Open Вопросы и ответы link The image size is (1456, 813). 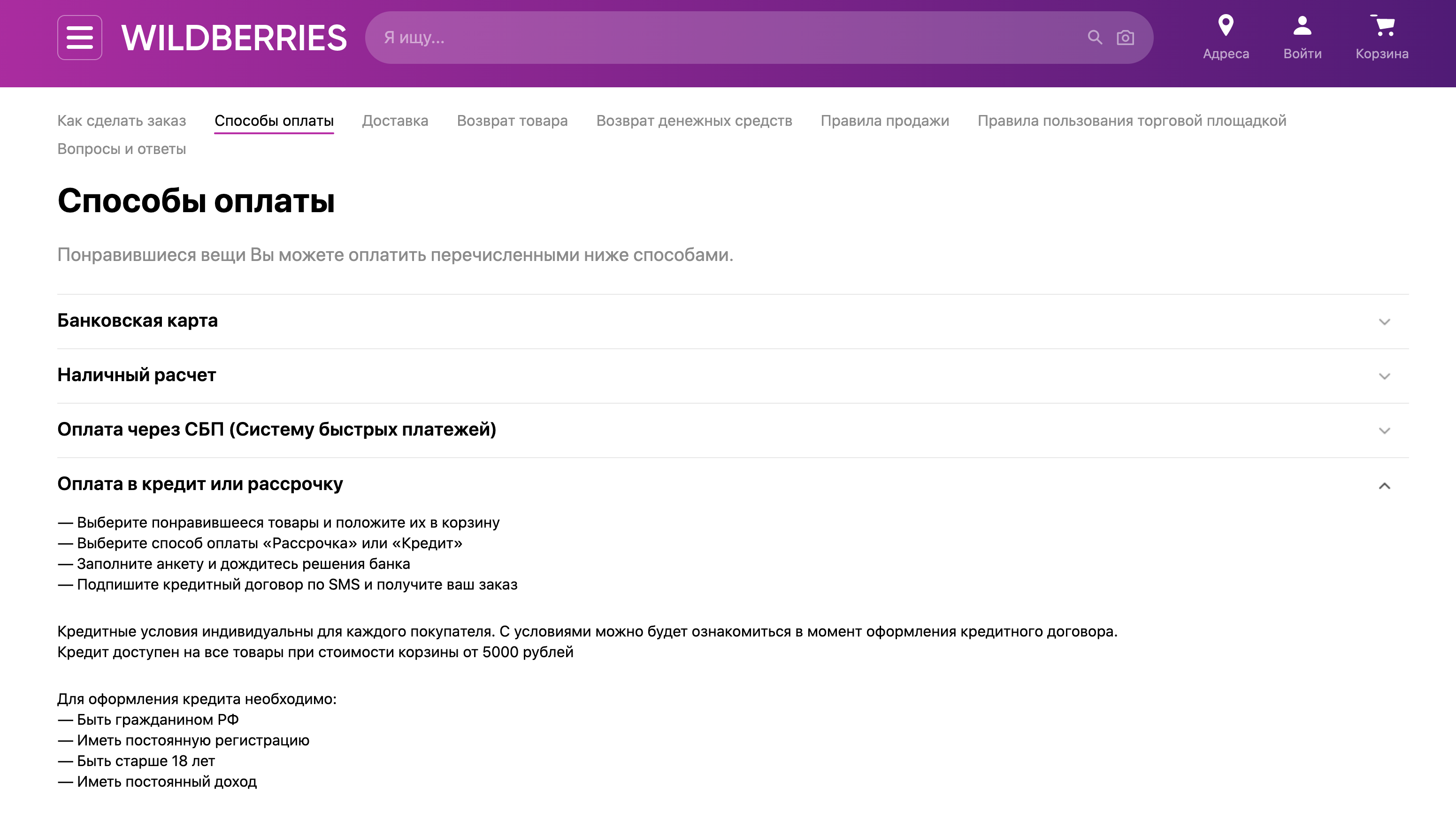click(122, 149)
